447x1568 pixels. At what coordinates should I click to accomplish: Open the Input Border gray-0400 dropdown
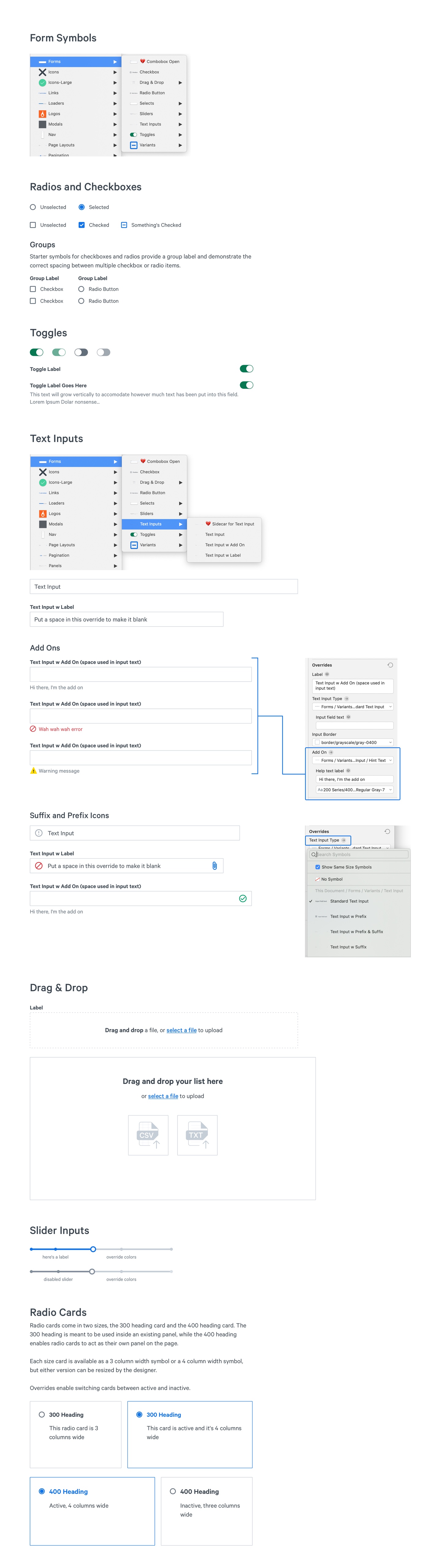tap(353, 742)
